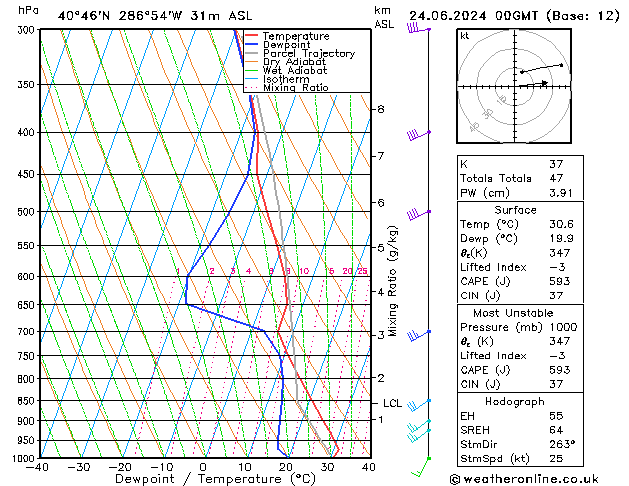Click the purple wind barb at 400 hPa

(x=419, y=135)
